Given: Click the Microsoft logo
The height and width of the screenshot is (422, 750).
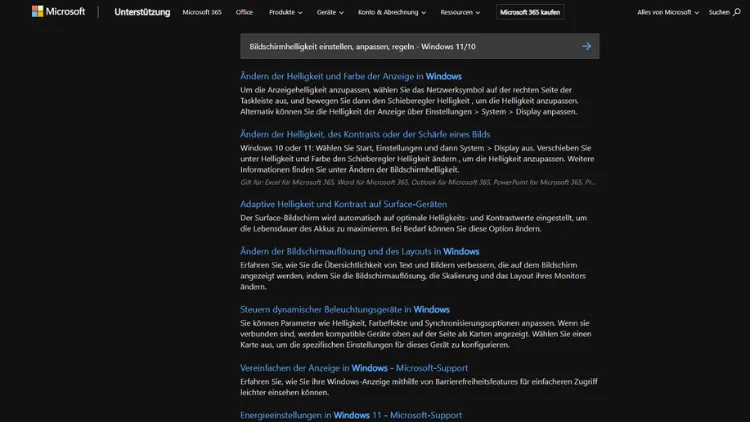Looking at the screenshot, I should 58,11.
